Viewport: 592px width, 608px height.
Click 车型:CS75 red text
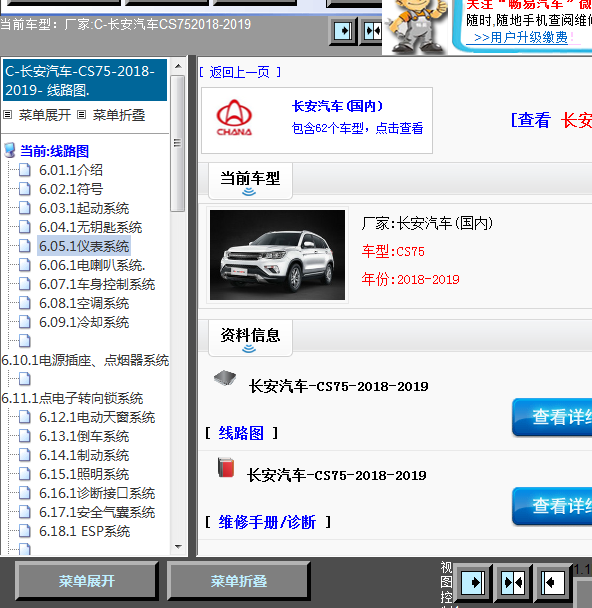[x=393, y=251]
